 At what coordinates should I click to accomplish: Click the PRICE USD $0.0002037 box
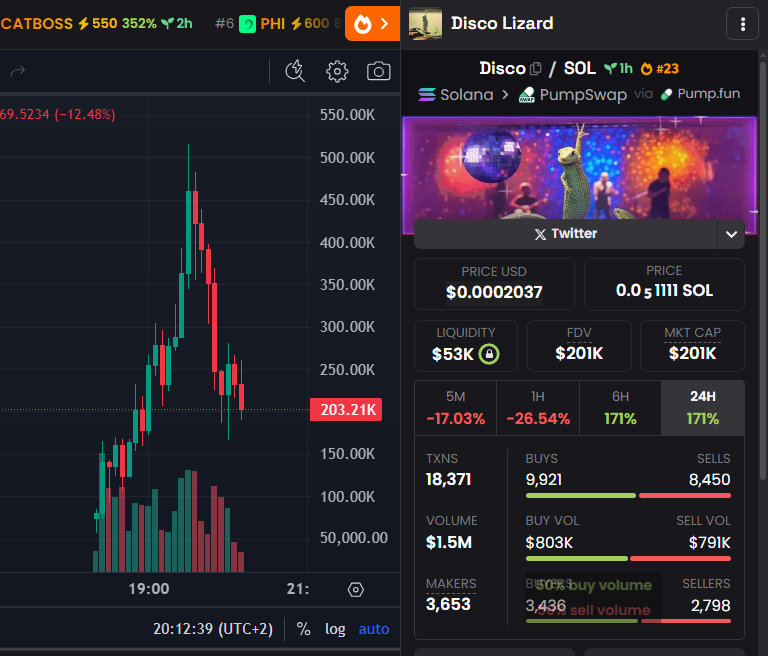pos(494,284)
